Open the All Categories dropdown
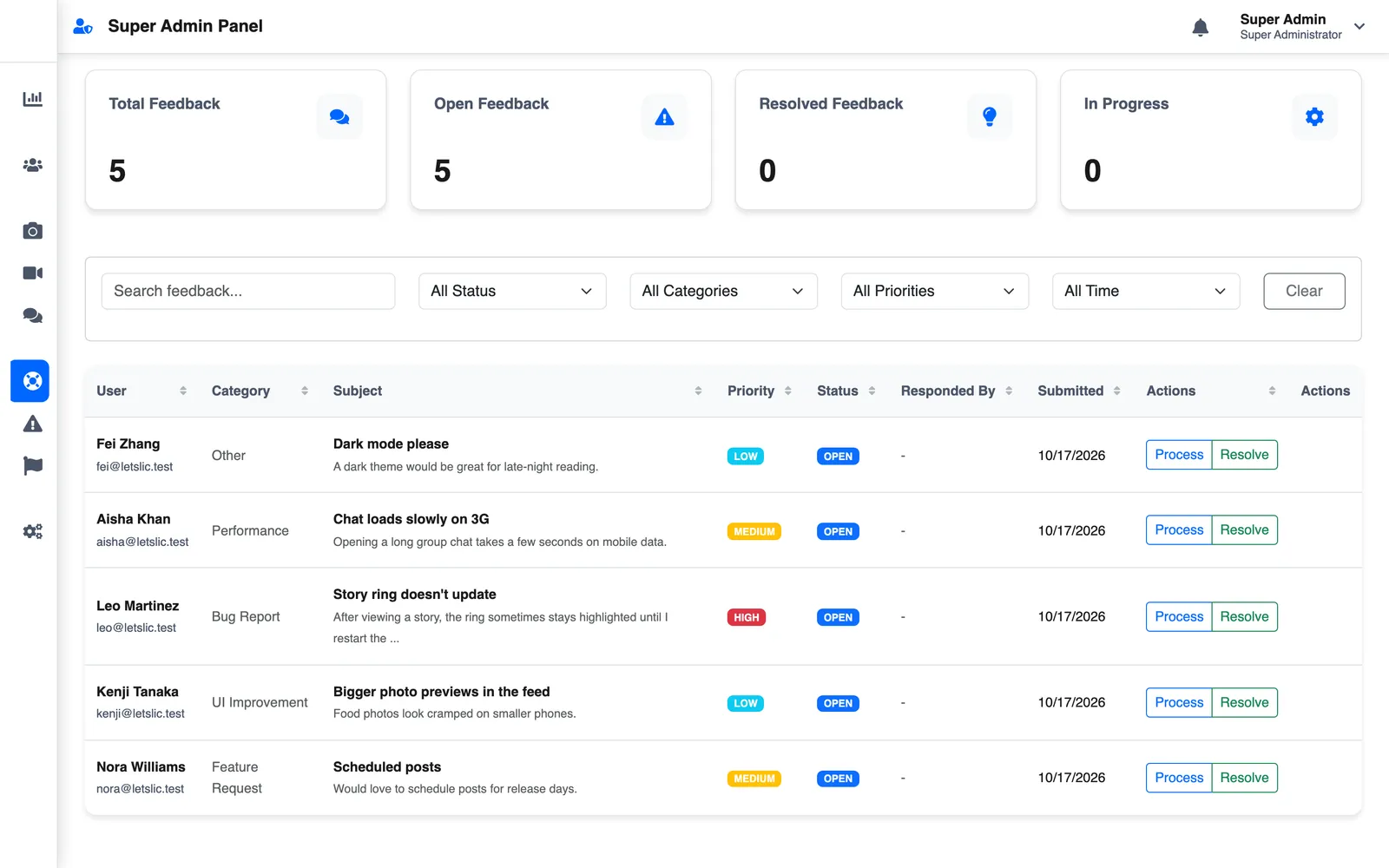This screenshot has height=868, width=1389. click(723, 292)
